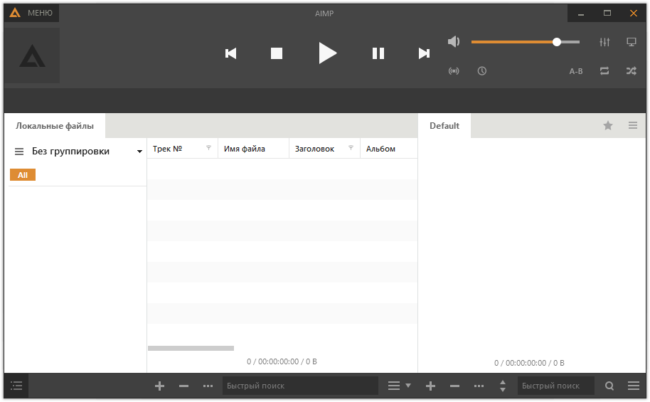Open the grouping hamburger icon
Image resolution: width=650 pixels, height=402 pixels.
coord(19,152)
